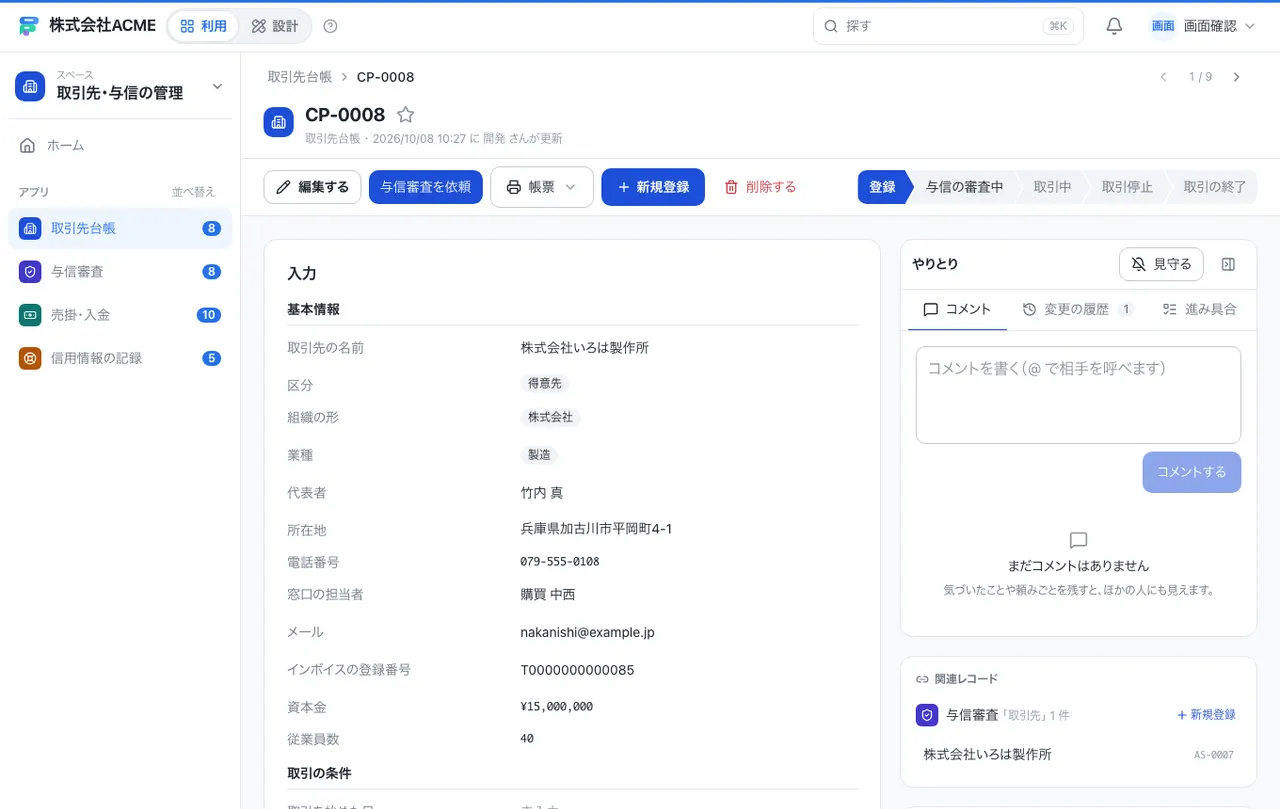Expand the スペース workspace selector

120,87
